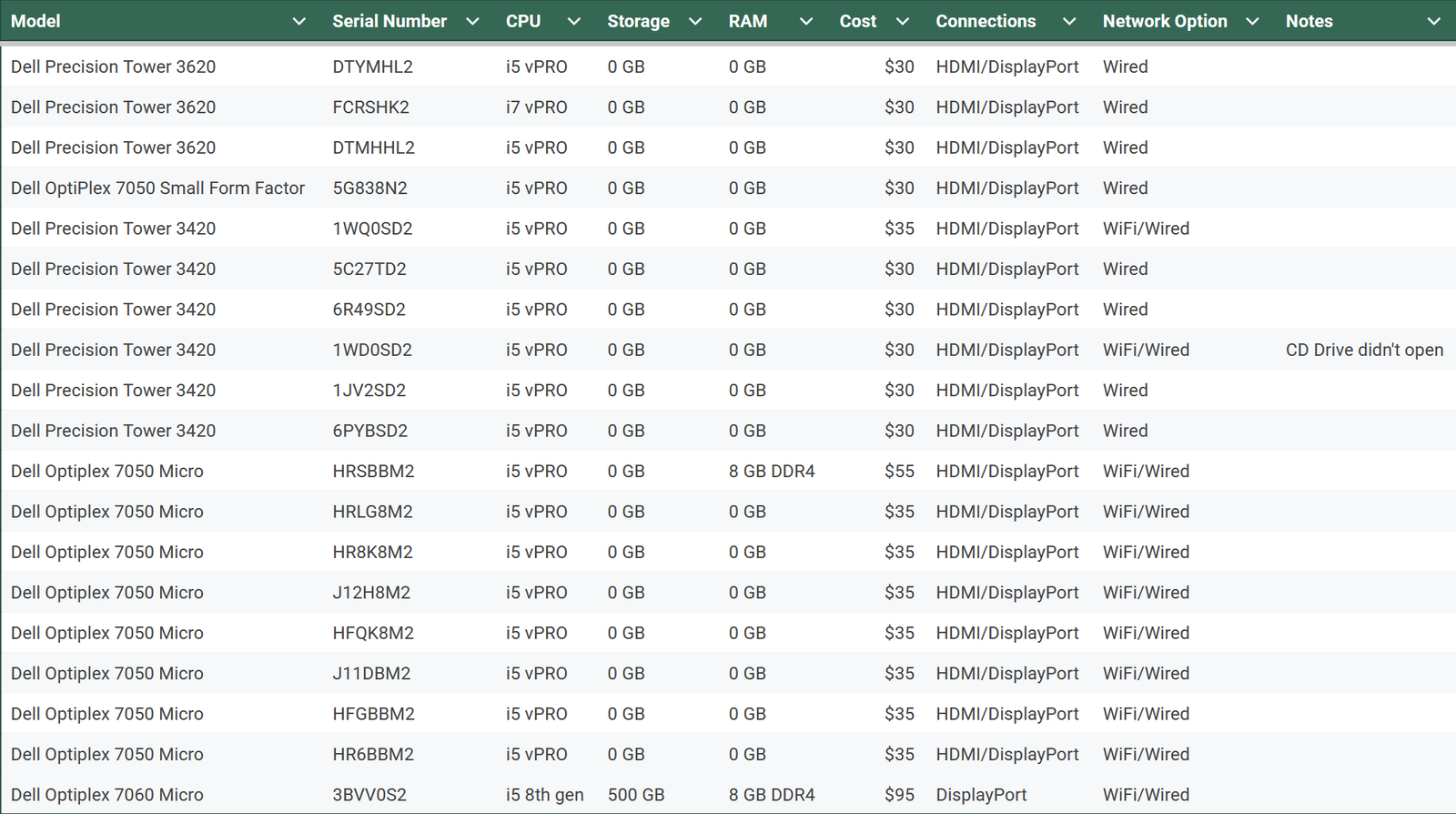The width and height of the screenshot is (1456, 814).
Task: Select serial number 3BVV0S2
Action: tap(369, 795)
